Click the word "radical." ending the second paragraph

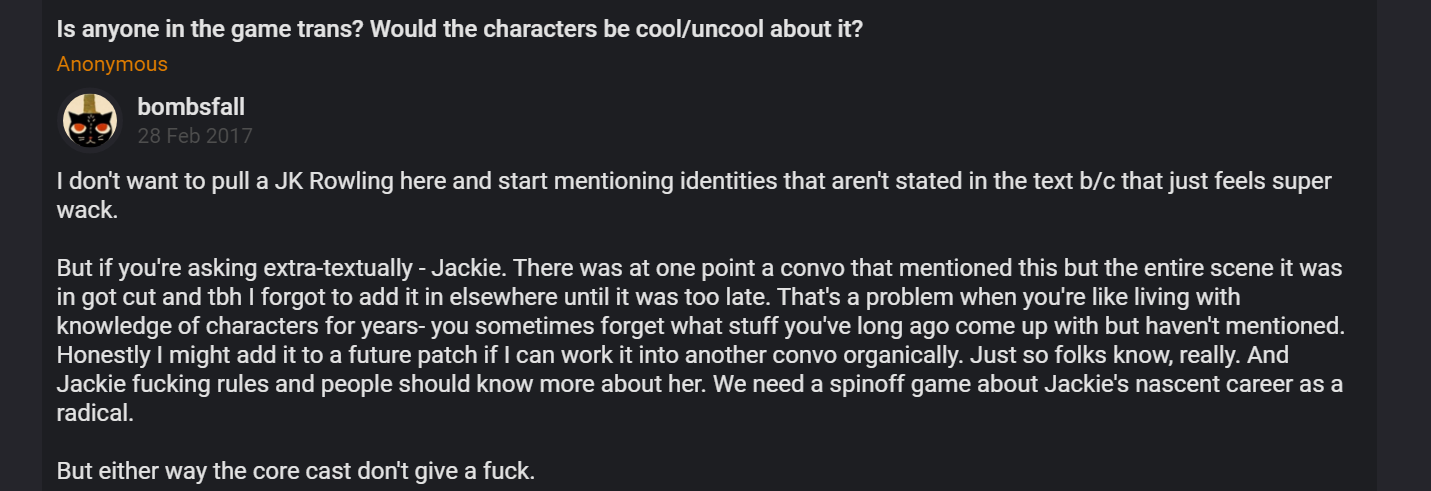94,414
